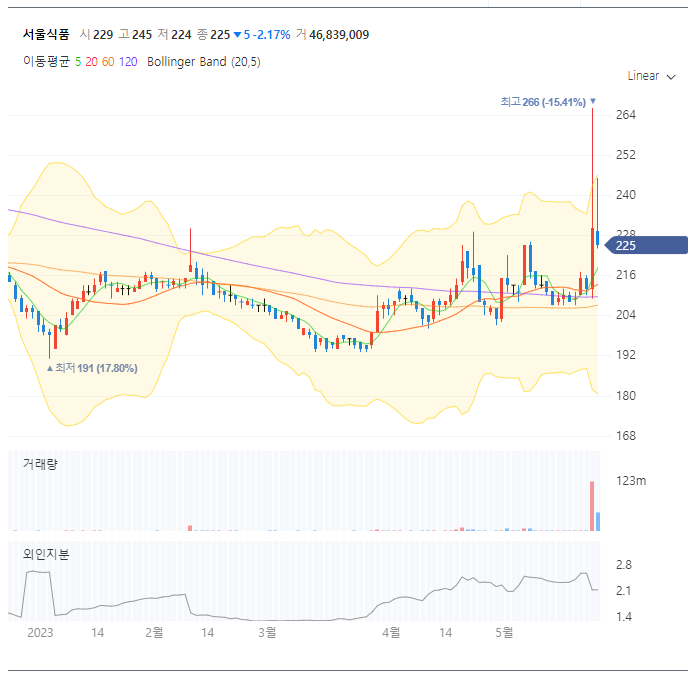Select the 60-day moving average label
696x679 pixels.
click(x=108, y=62)
